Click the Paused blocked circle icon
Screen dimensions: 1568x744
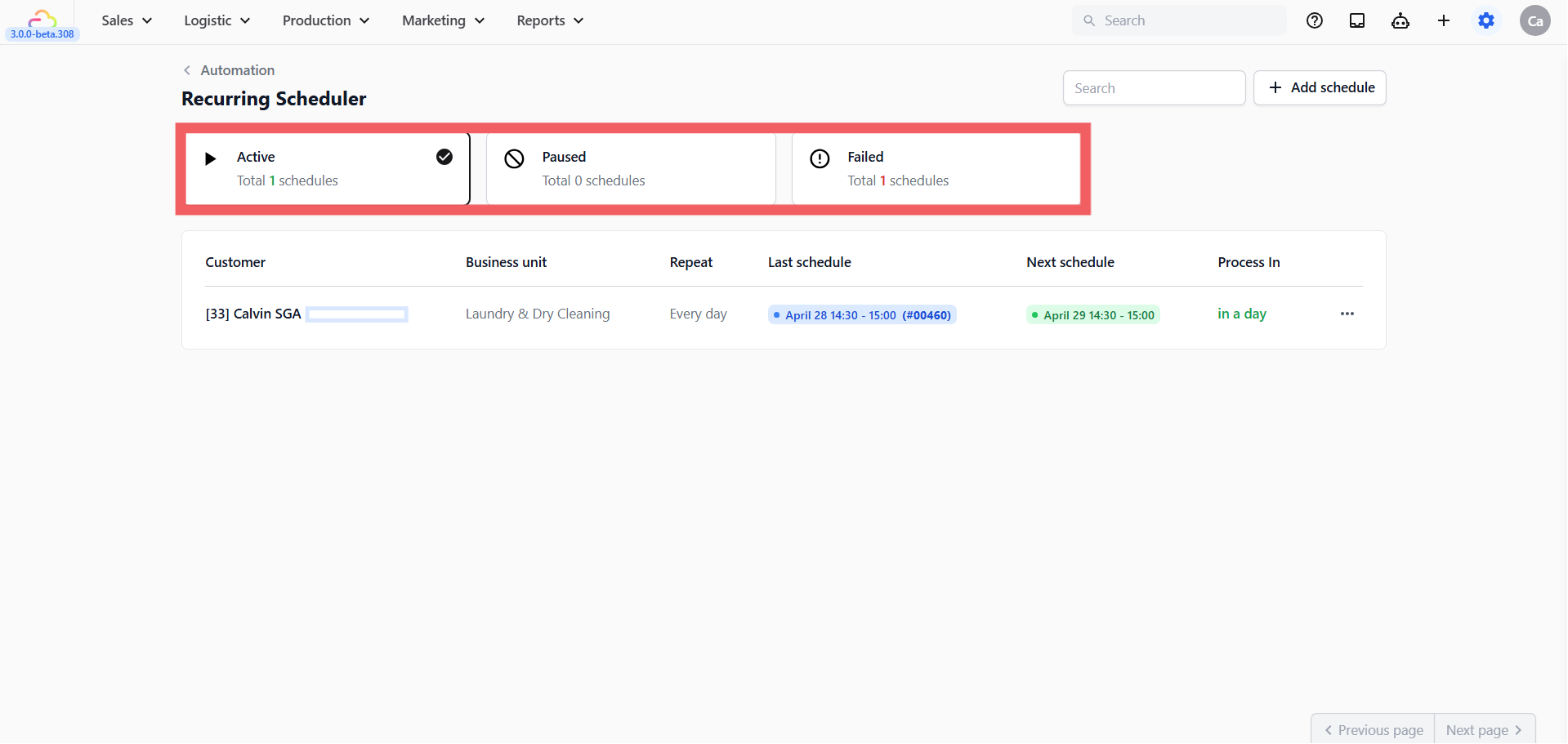pos(514,158)
